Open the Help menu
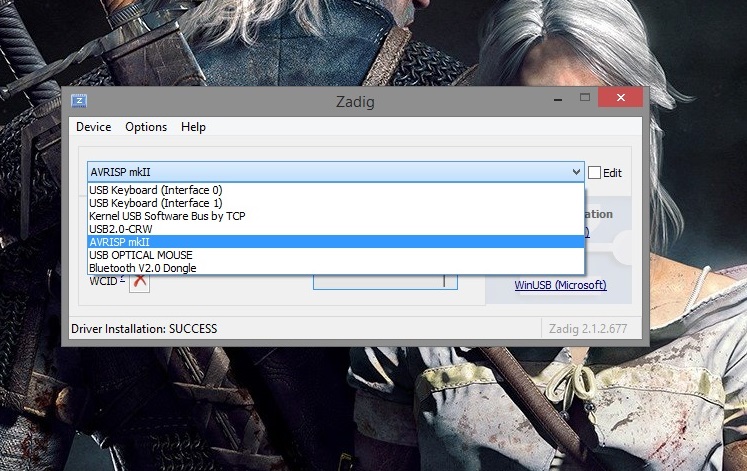 point(193,127)
